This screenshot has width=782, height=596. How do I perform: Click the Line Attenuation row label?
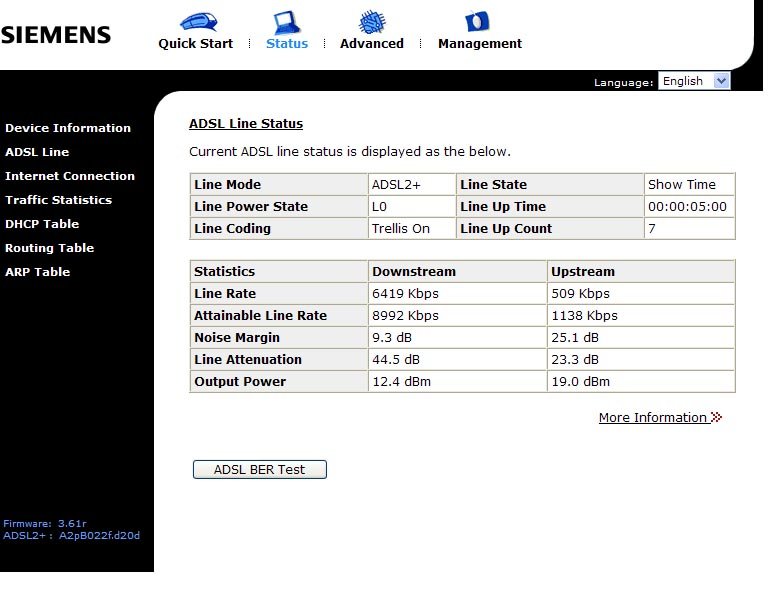248,360
